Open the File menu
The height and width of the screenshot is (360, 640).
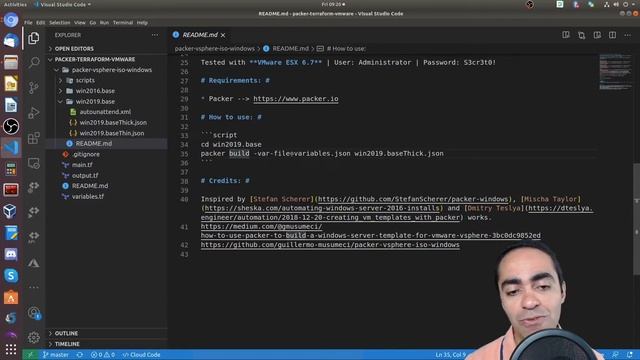(28, 23)
